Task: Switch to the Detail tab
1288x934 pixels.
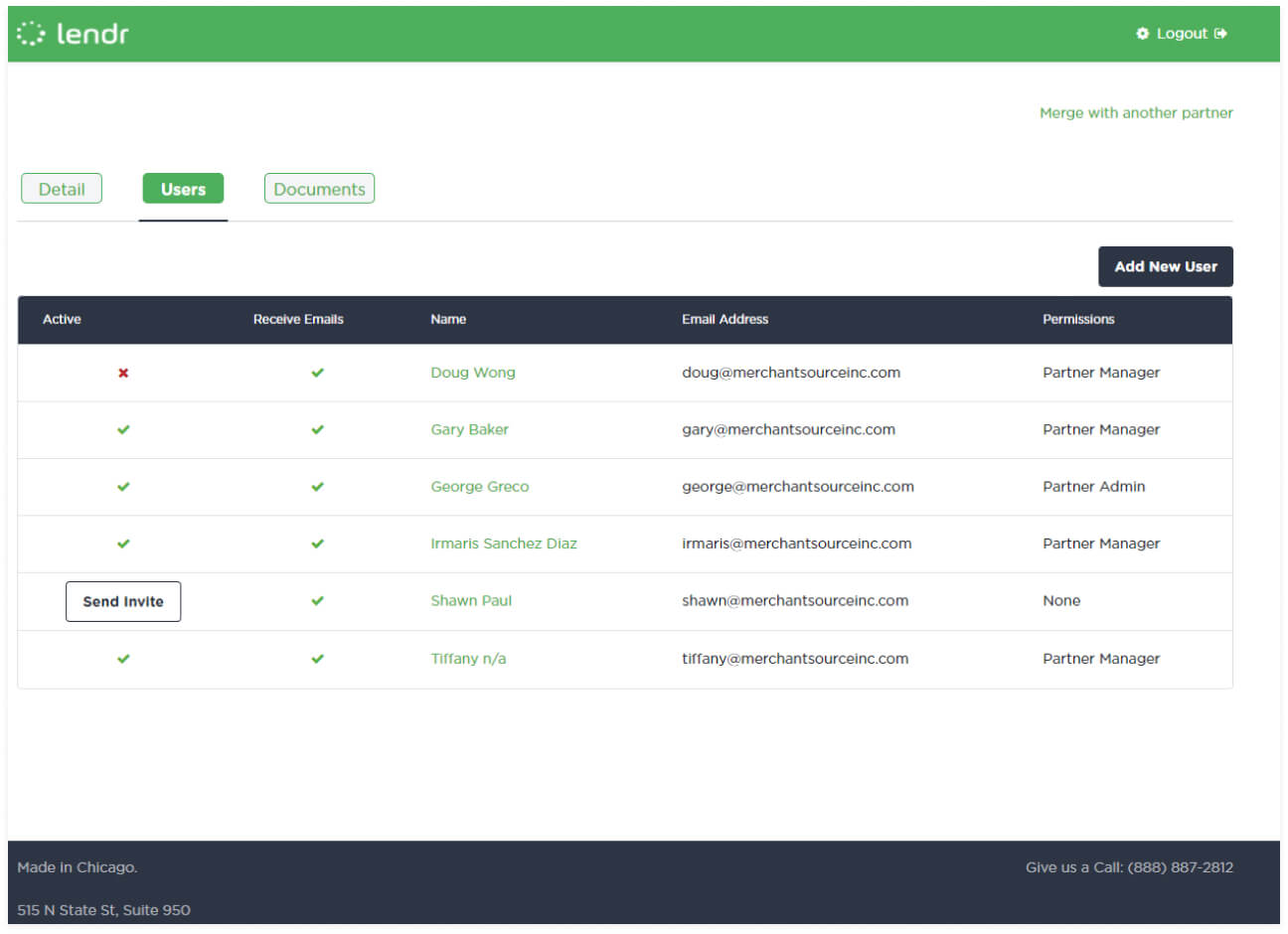Action: coord(62,188)
